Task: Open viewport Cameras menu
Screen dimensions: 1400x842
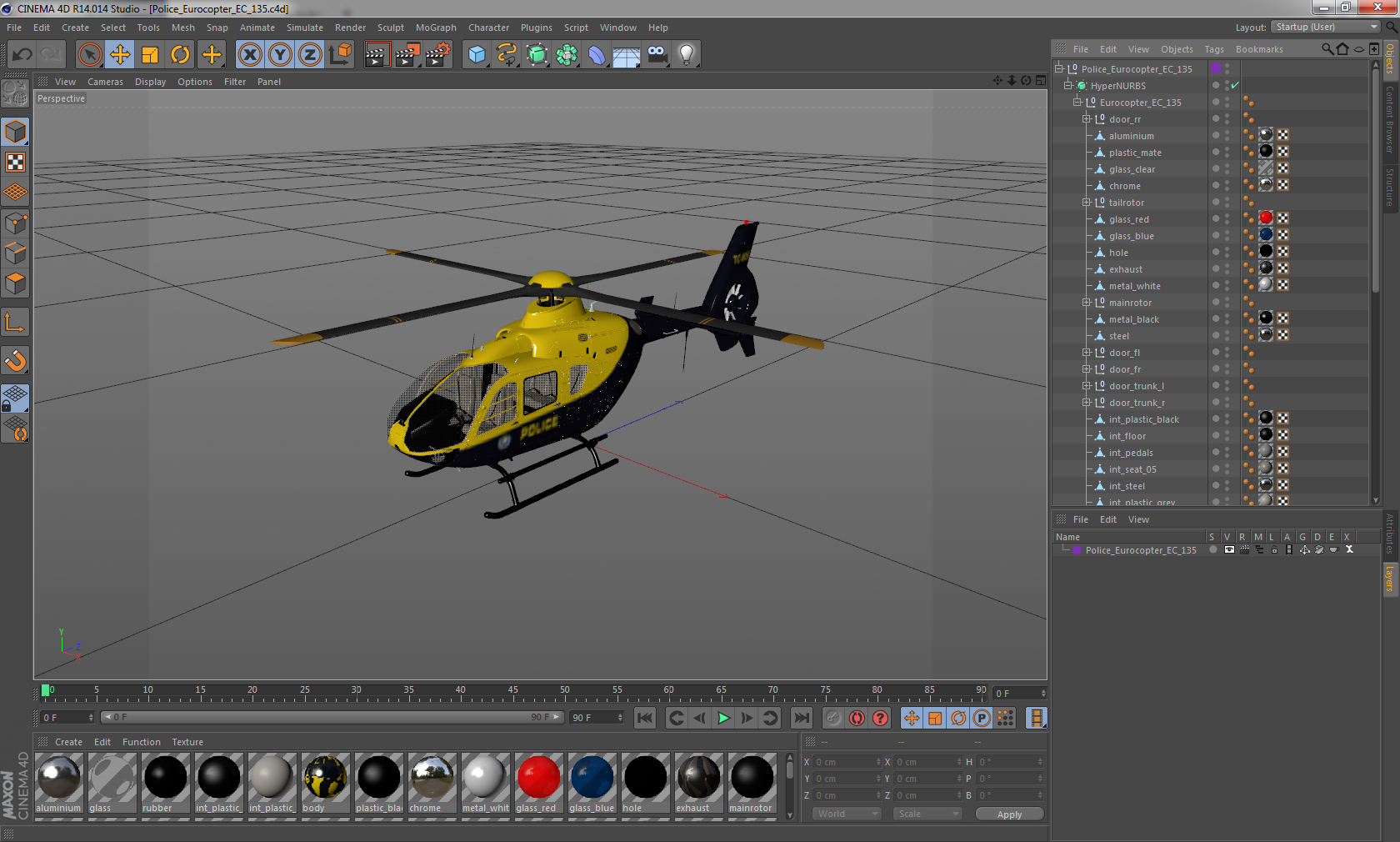Action: [x=105, y=82]
